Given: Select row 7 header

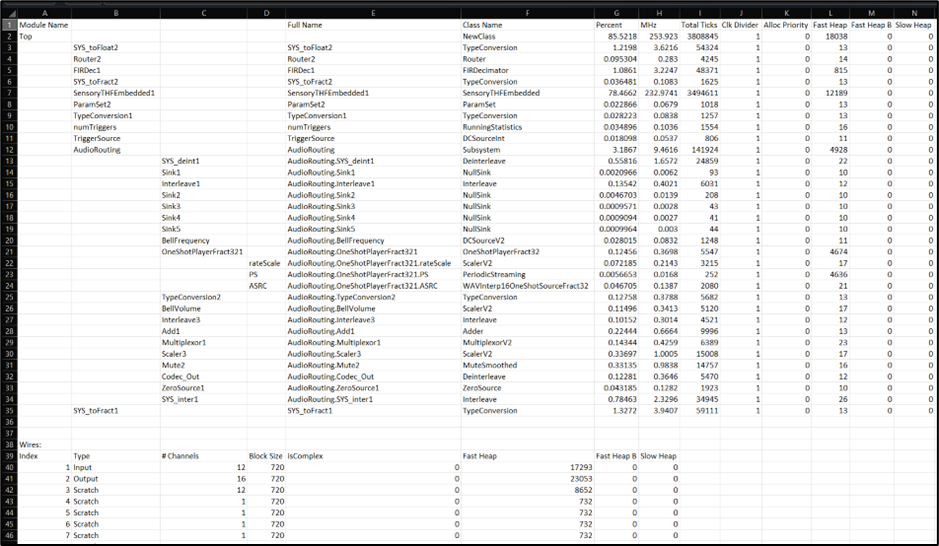Looking at the screenshot, I should tap(8, 92).
